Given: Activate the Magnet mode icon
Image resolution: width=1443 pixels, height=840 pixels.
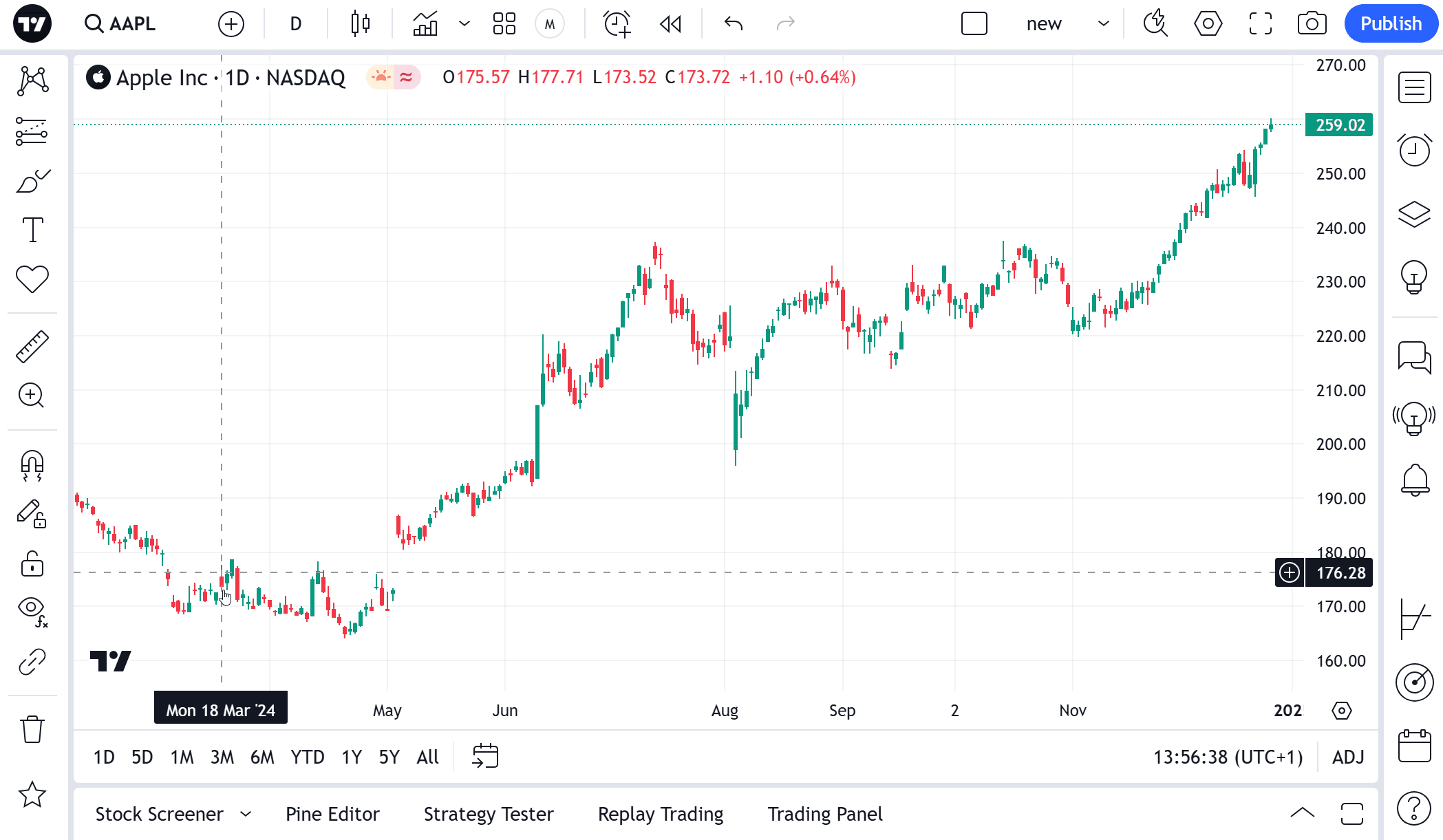Looking at the screenshot, I should 32,465.
